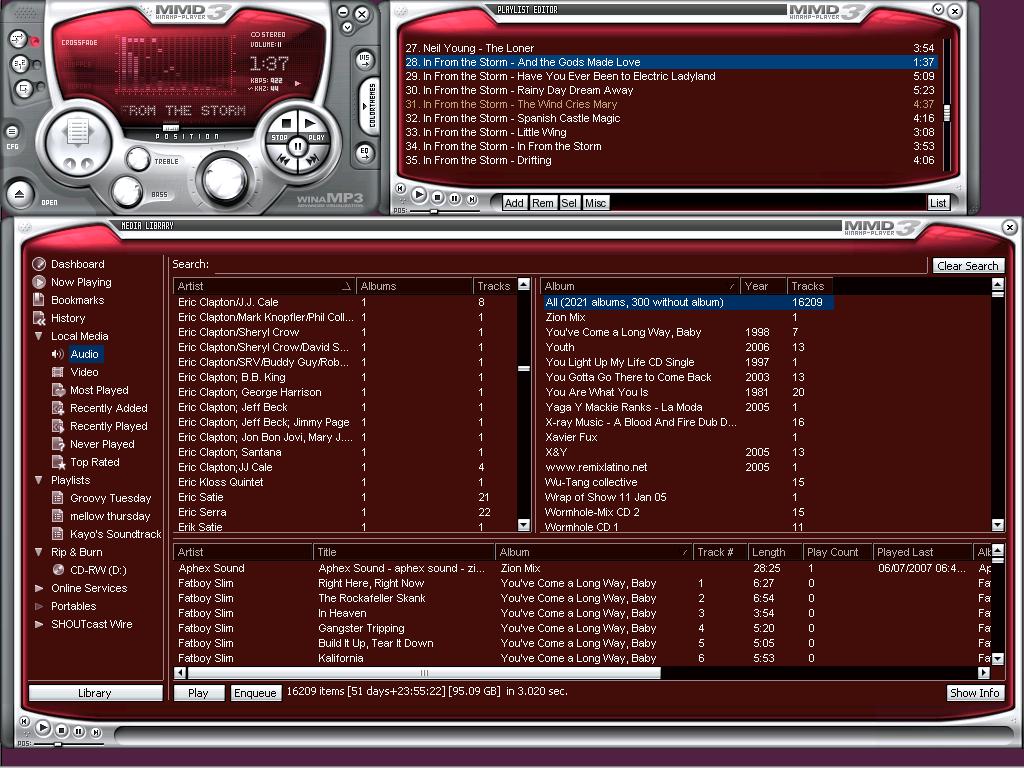Select playlist track "Spanish Castle Magic"

click(671, 118)
